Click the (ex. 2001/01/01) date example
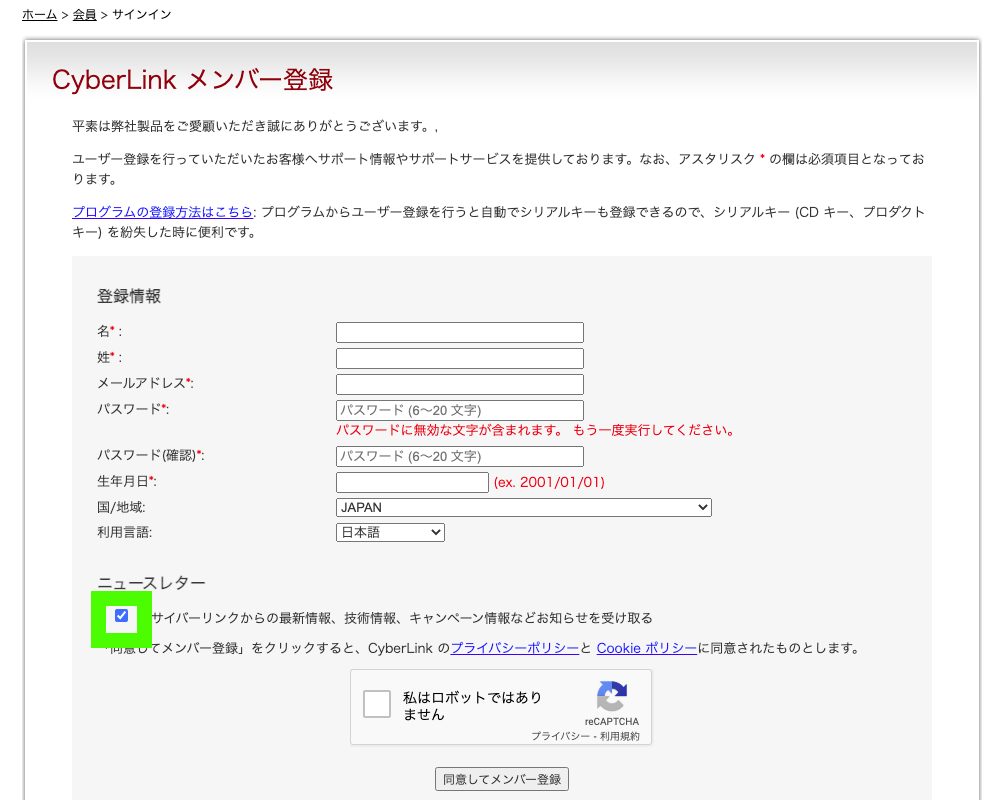 pyautogui.click(x=549, y=482)
